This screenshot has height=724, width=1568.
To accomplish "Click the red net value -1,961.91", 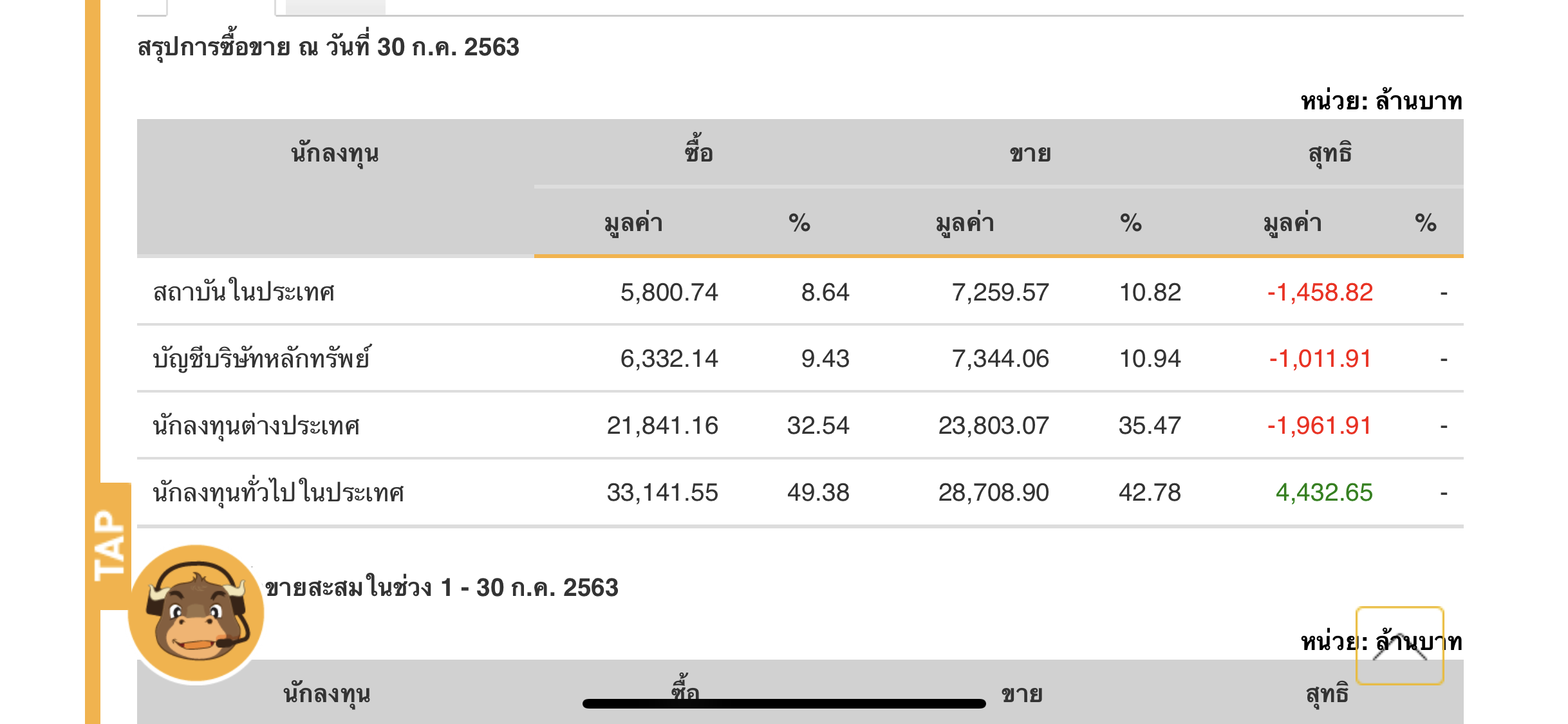I will point(1320,426).
